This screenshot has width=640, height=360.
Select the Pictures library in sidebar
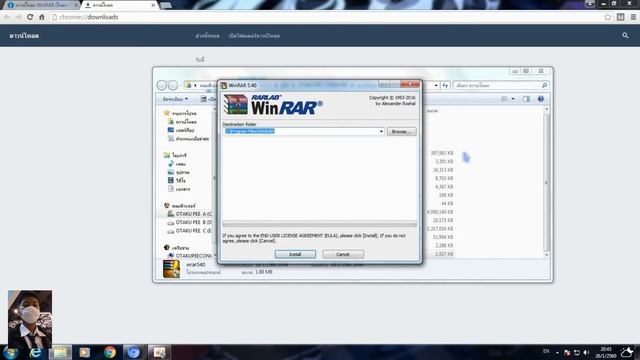(178, 172)
